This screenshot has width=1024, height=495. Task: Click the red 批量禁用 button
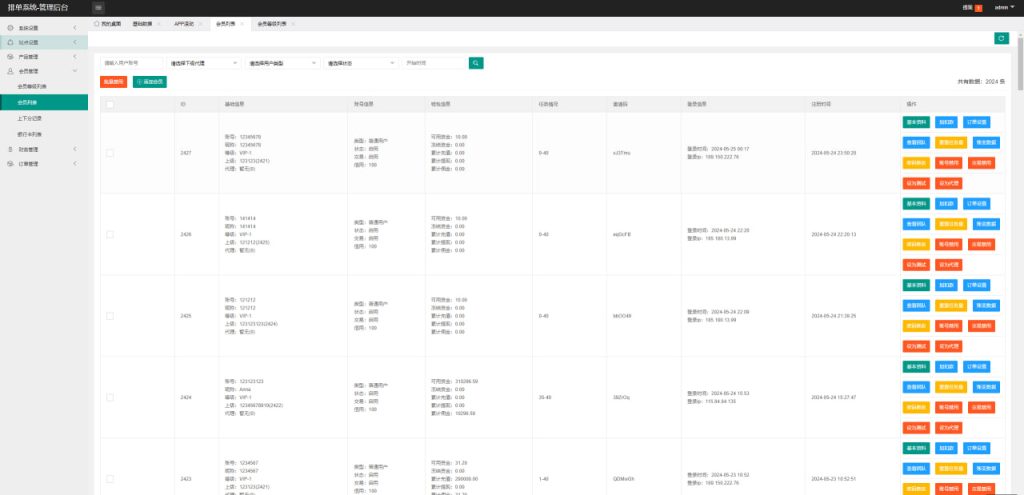[114, 82]
